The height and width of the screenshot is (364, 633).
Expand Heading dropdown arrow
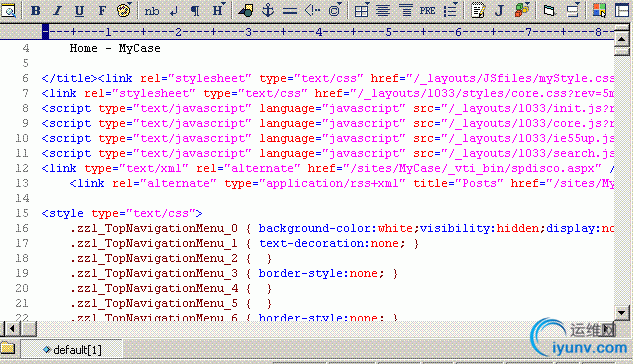click(224, 4)
